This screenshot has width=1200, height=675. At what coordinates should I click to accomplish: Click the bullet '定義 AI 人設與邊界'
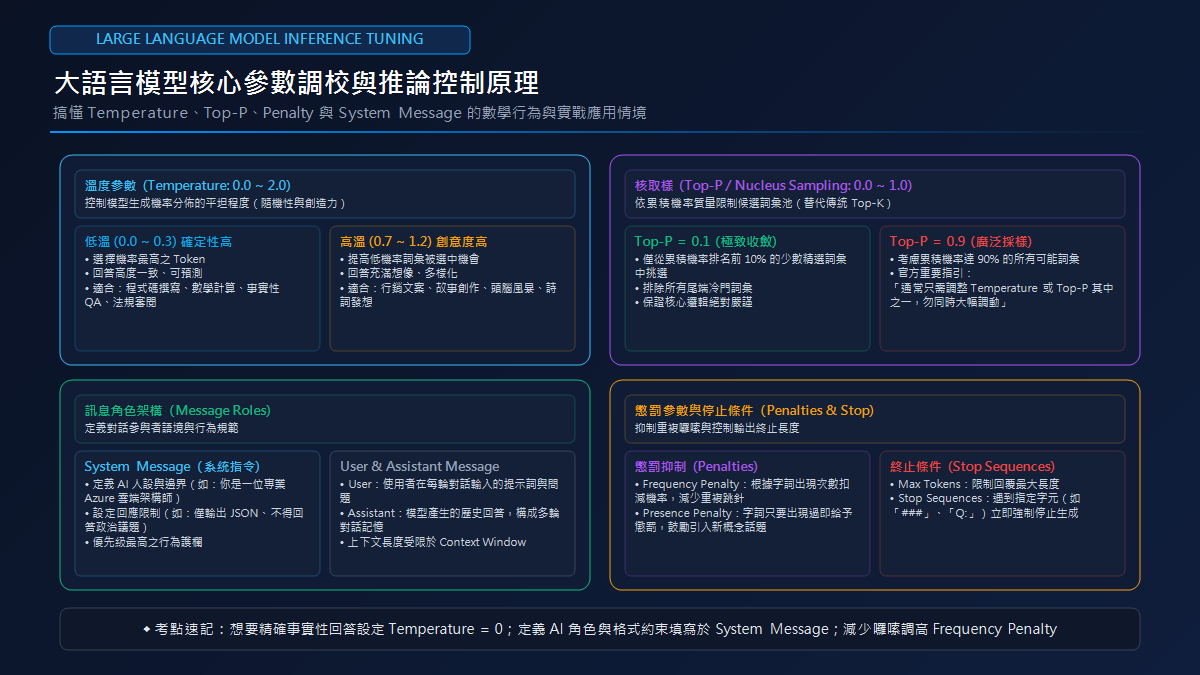click(x=185, y=490)
